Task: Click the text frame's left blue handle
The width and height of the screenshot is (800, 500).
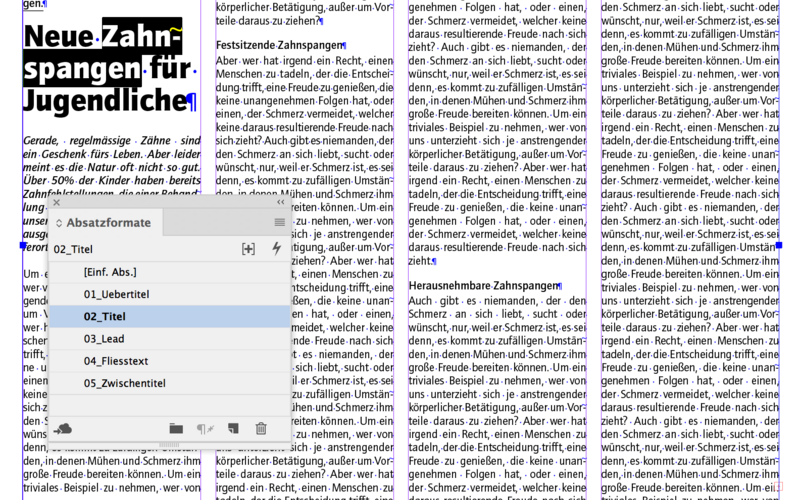Action: 22,246
